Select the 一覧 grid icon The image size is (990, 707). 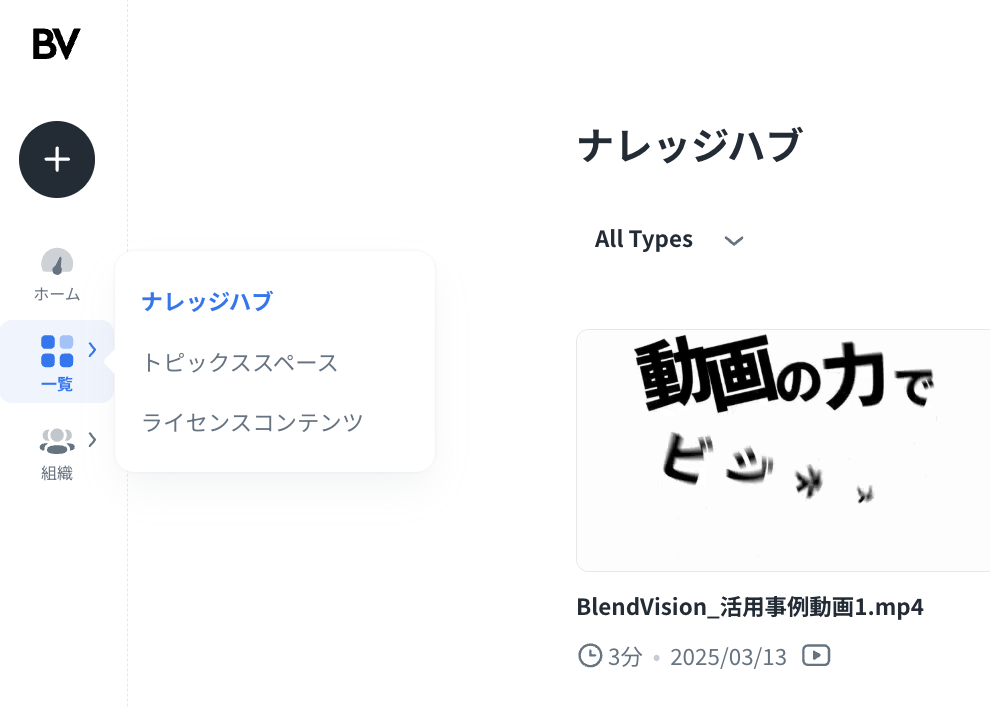tap(57, 351)
